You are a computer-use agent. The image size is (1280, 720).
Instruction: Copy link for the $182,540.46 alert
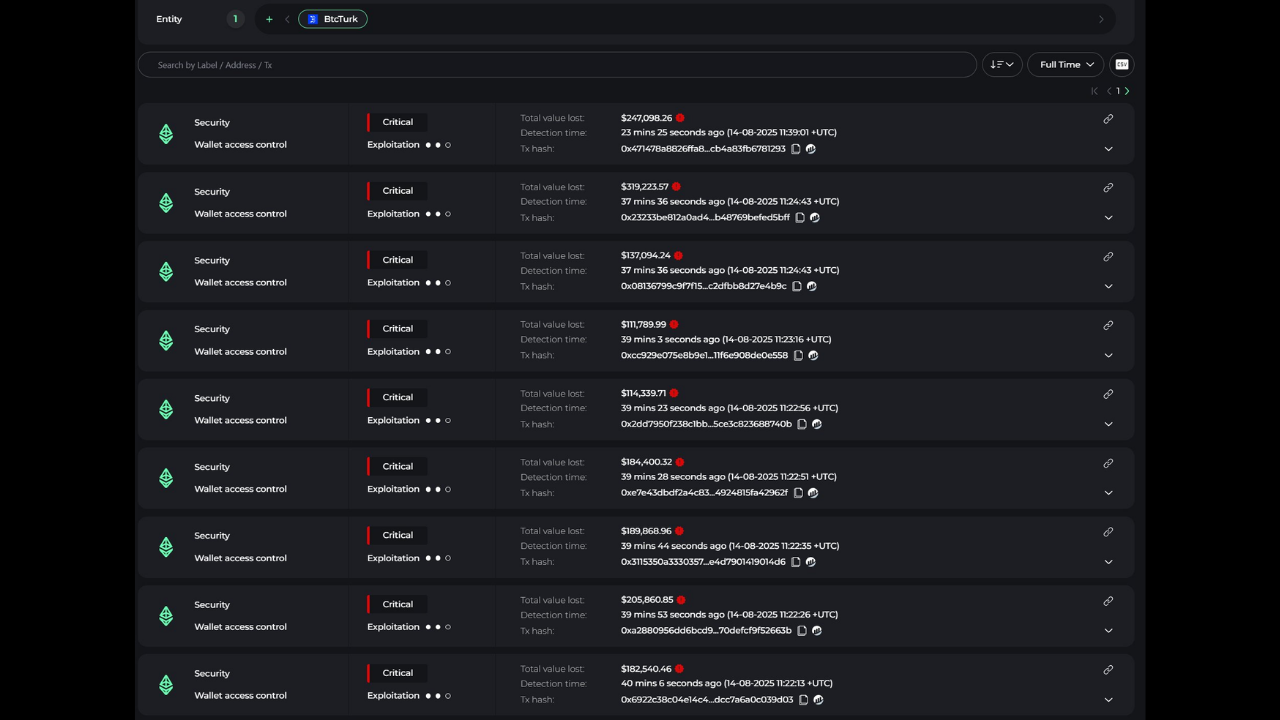pos(1108,670)
